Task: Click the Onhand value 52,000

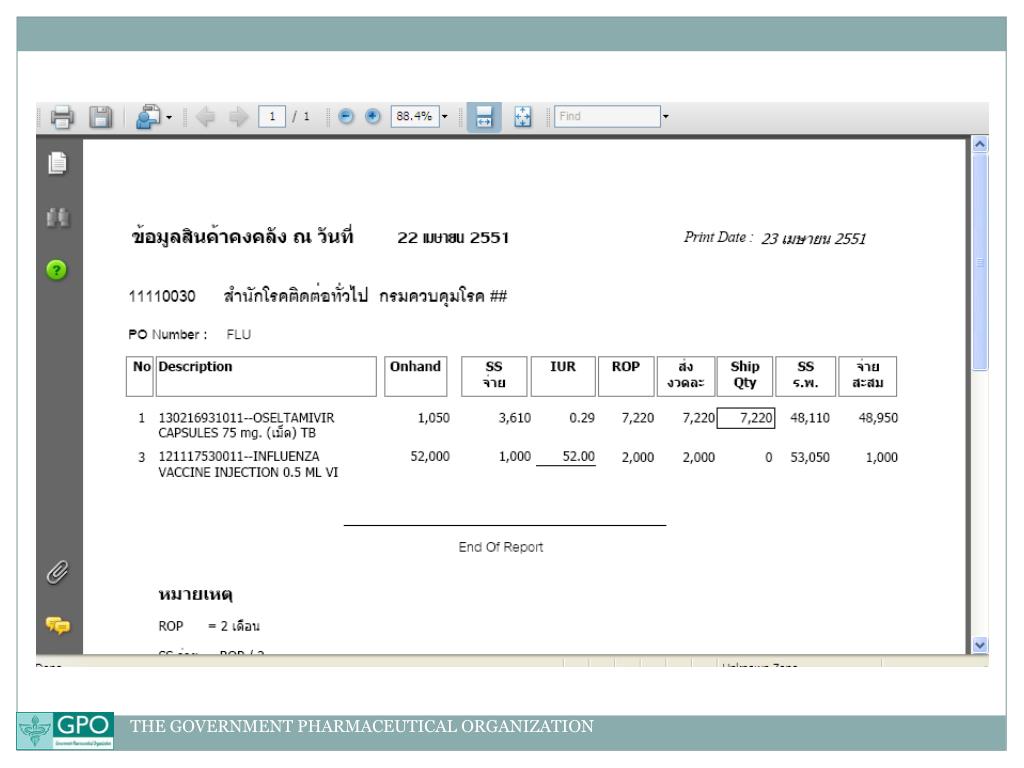Action: tap(430, 456)
